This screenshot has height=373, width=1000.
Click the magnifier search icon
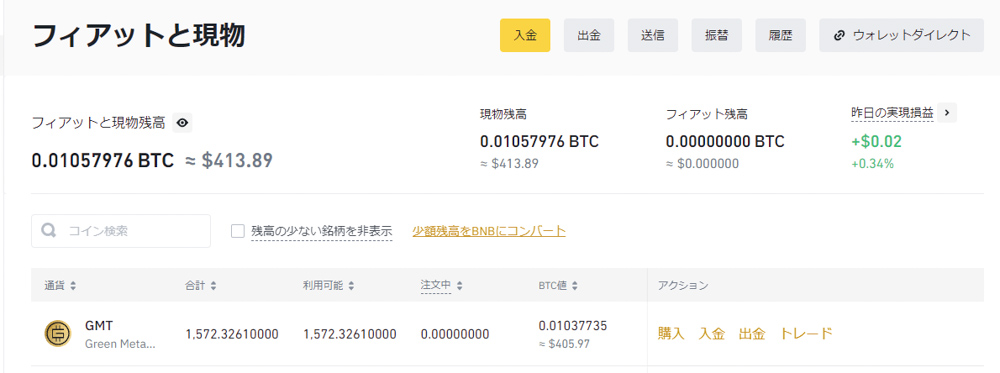click(48, 231)
